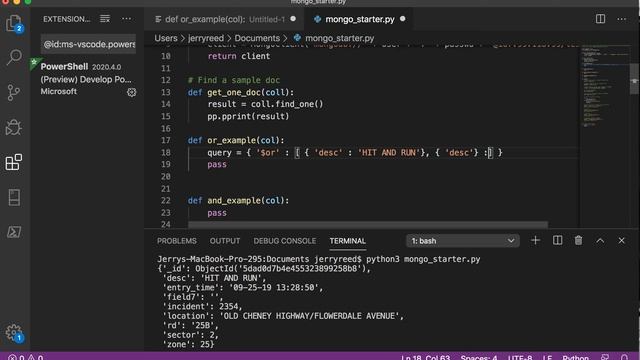Viewport: 640px width, 360px height.
Task: Click line number 17 in gutter
Action: pyautogui.click(x=165, y=140)
